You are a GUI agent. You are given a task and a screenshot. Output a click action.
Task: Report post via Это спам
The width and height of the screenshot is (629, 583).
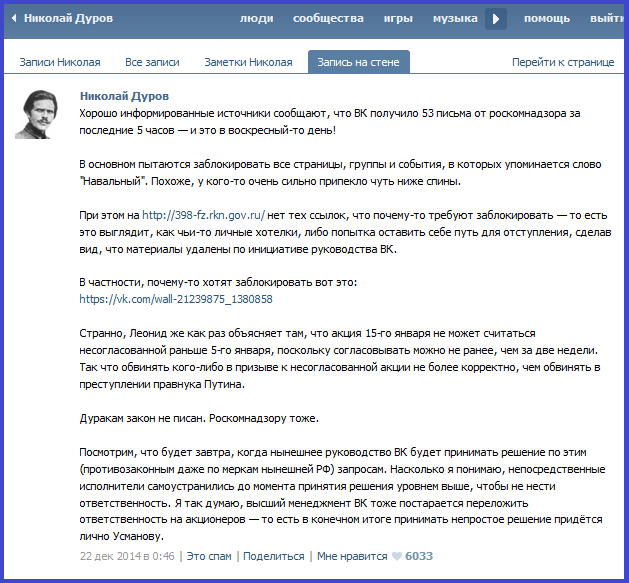point(209,556)
